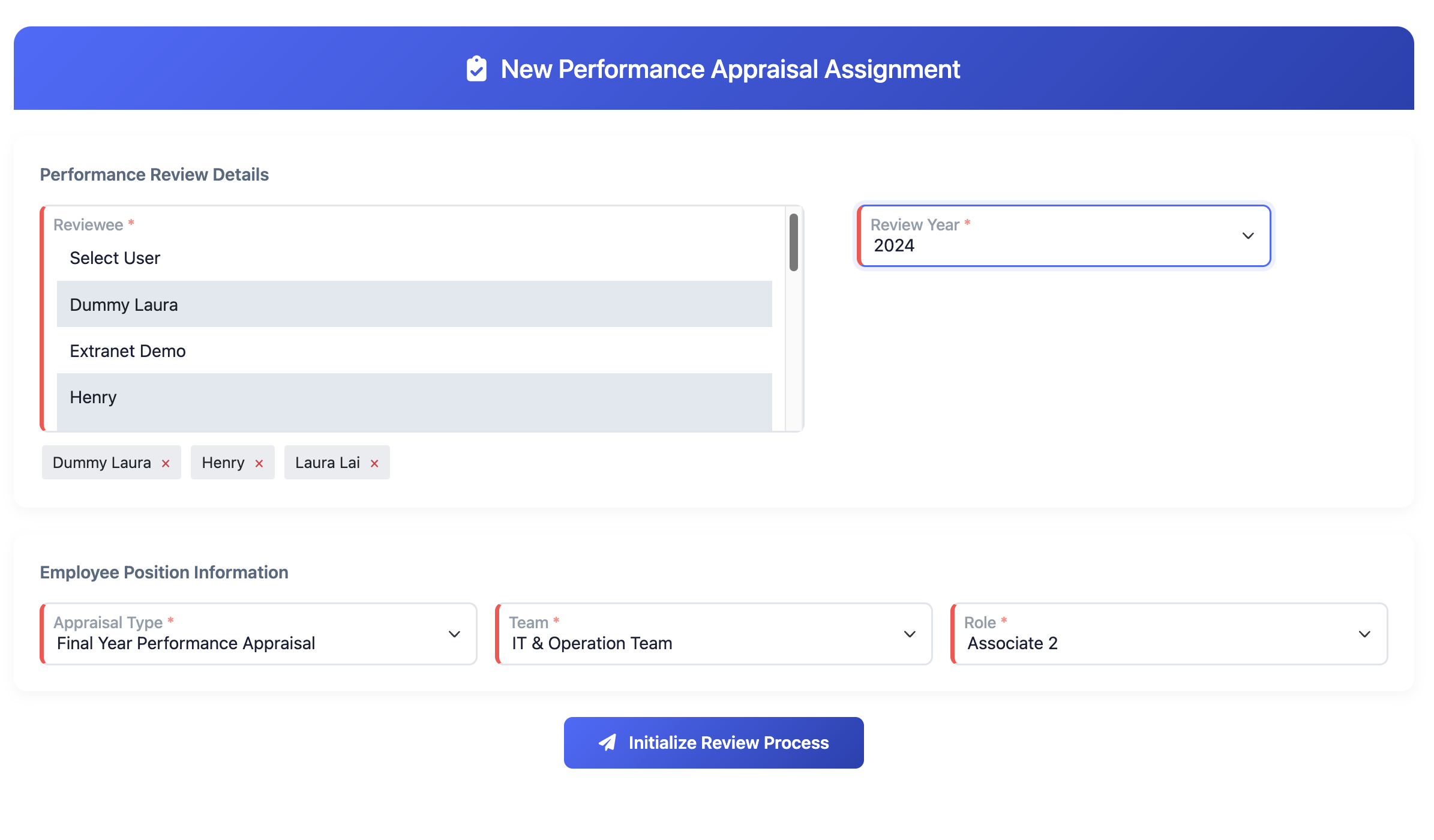Select Dummy Laura in Reviewee list
This screenshot has height=840, width=1434.
[414, 305]
